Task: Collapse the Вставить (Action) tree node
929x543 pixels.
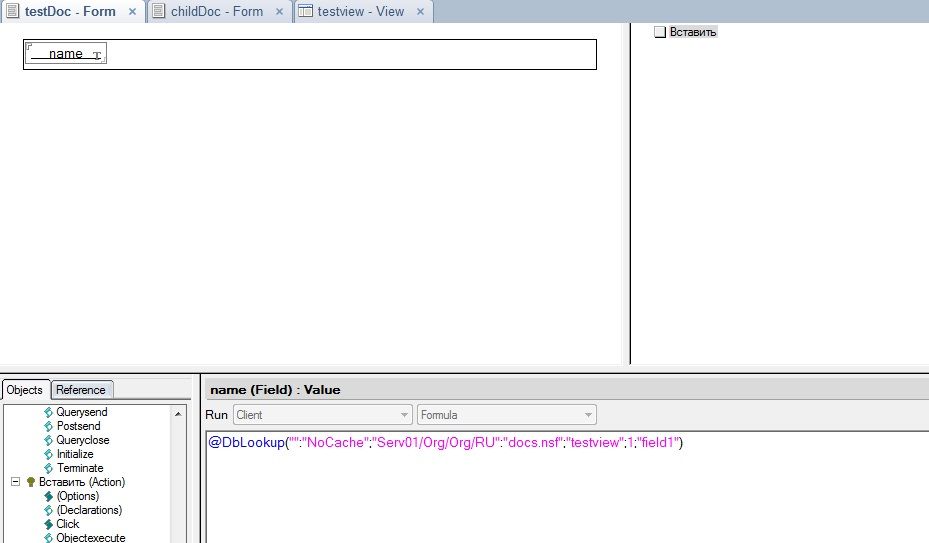Action: point(15,482)
